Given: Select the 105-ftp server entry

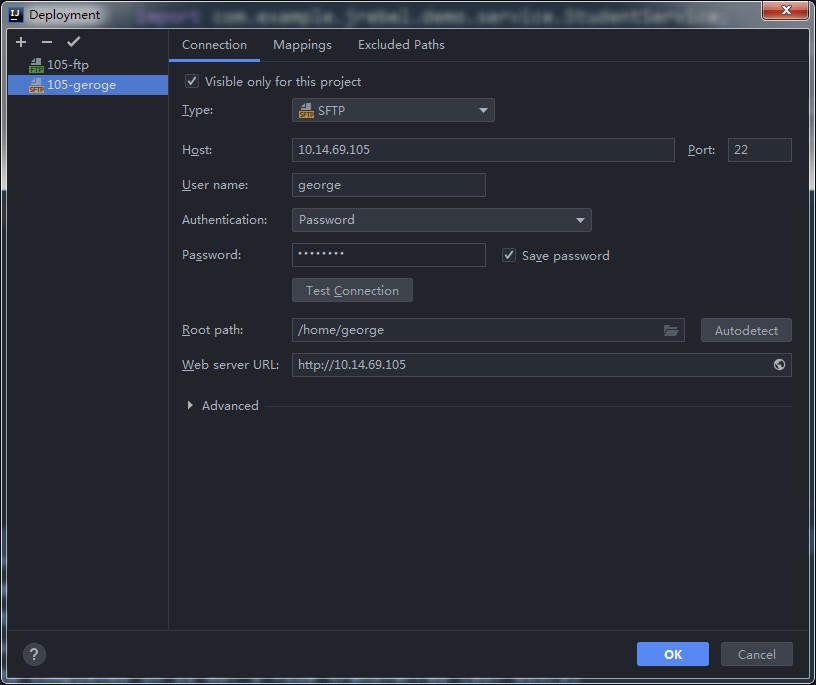Looking at the screenshot, I should (x=67, y=65).
